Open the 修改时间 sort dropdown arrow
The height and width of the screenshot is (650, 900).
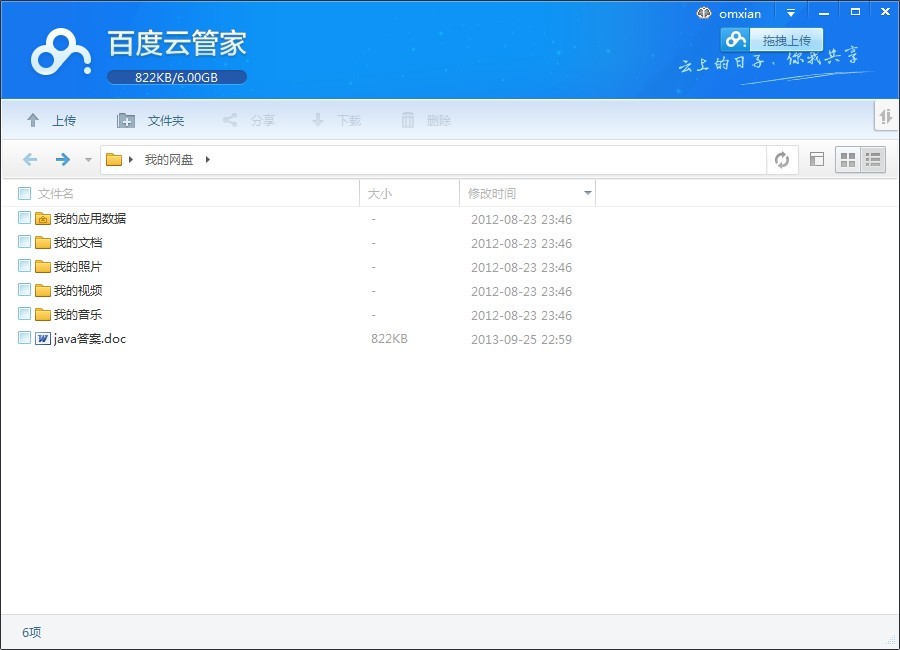(x=587, y=193)
